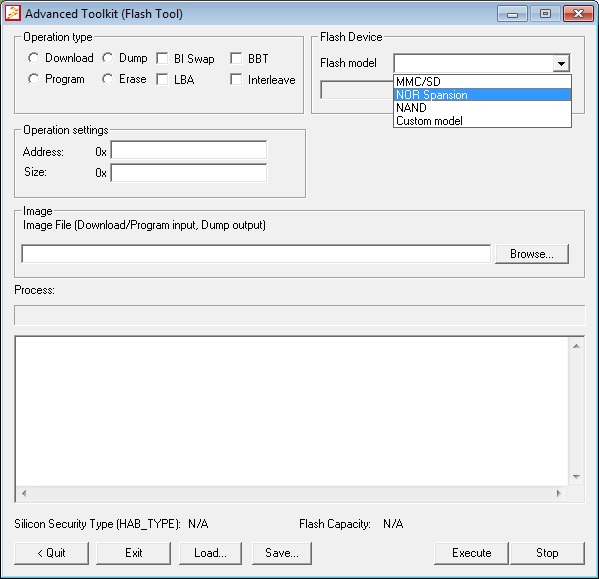Toggle the LBA checkbox
This screenshot has width=599, height=579.
[162, 79]
